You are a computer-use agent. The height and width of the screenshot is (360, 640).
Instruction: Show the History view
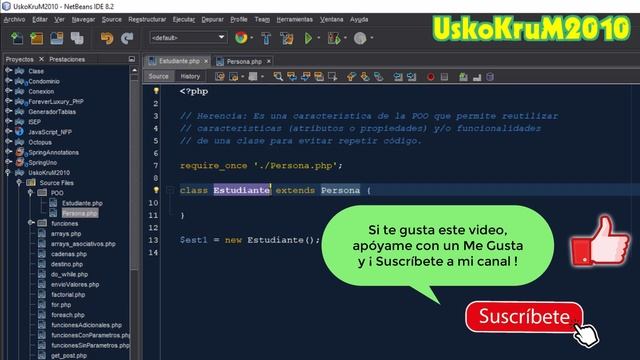pyautogui.click(x=190, y=76)
